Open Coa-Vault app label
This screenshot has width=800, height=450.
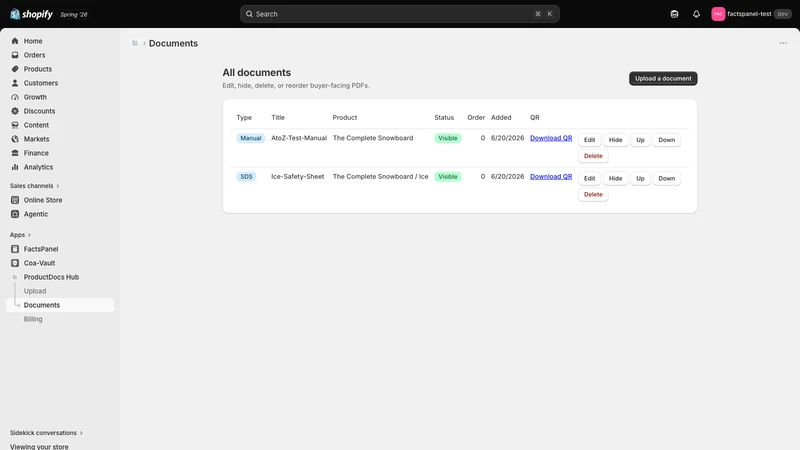click(x=39, y=263)
